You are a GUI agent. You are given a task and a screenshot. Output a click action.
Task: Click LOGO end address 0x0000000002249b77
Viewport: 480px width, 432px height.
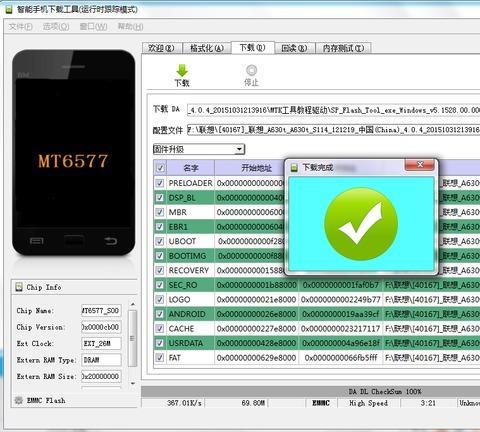click(x=341, y=300)
